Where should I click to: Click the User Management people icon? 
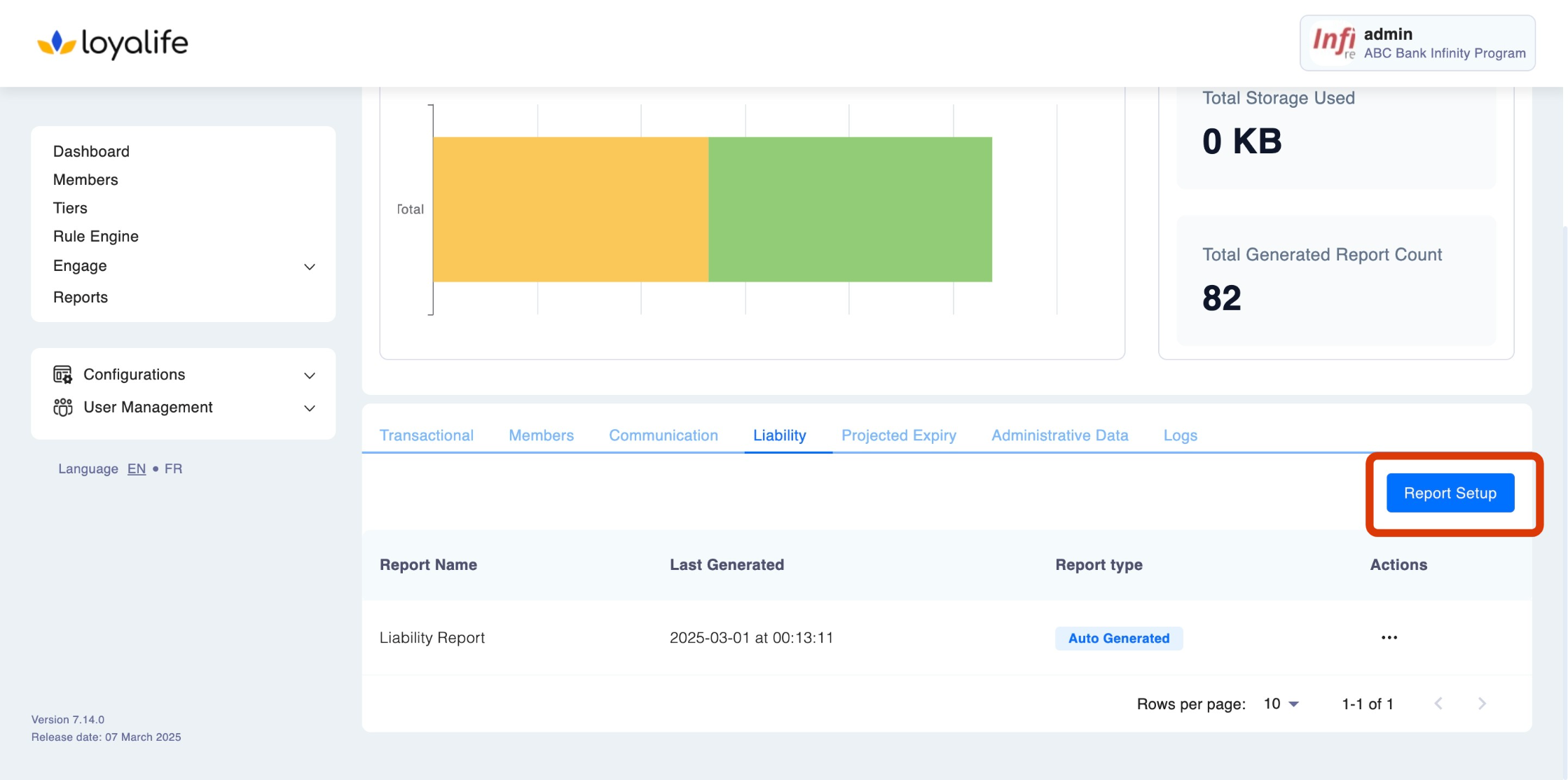pos(62,407)
